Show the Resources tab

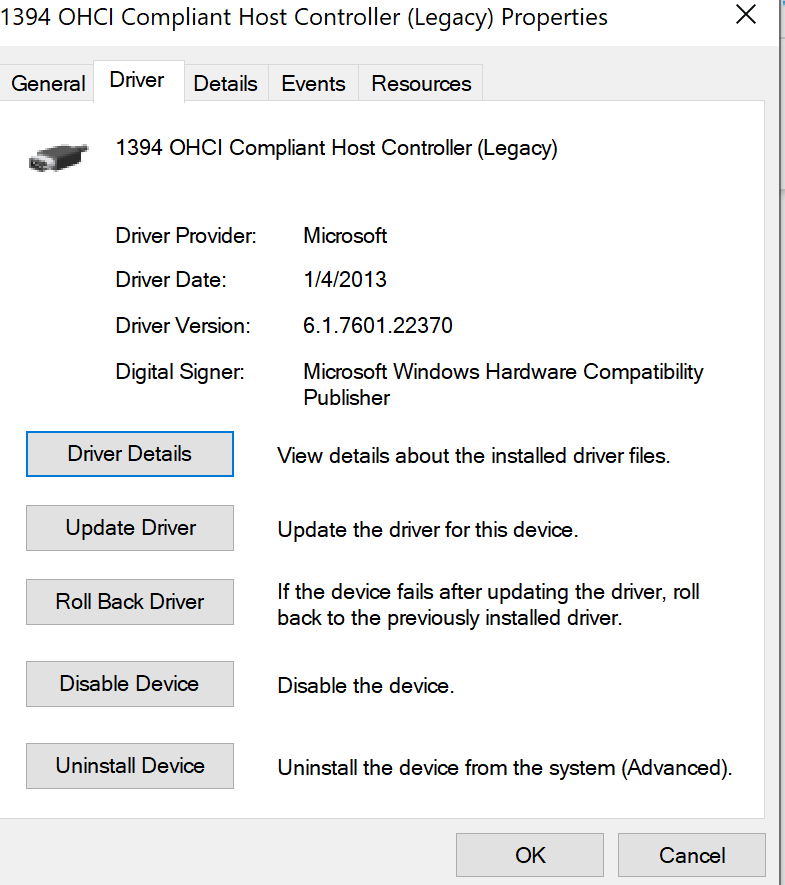[421, 84]
